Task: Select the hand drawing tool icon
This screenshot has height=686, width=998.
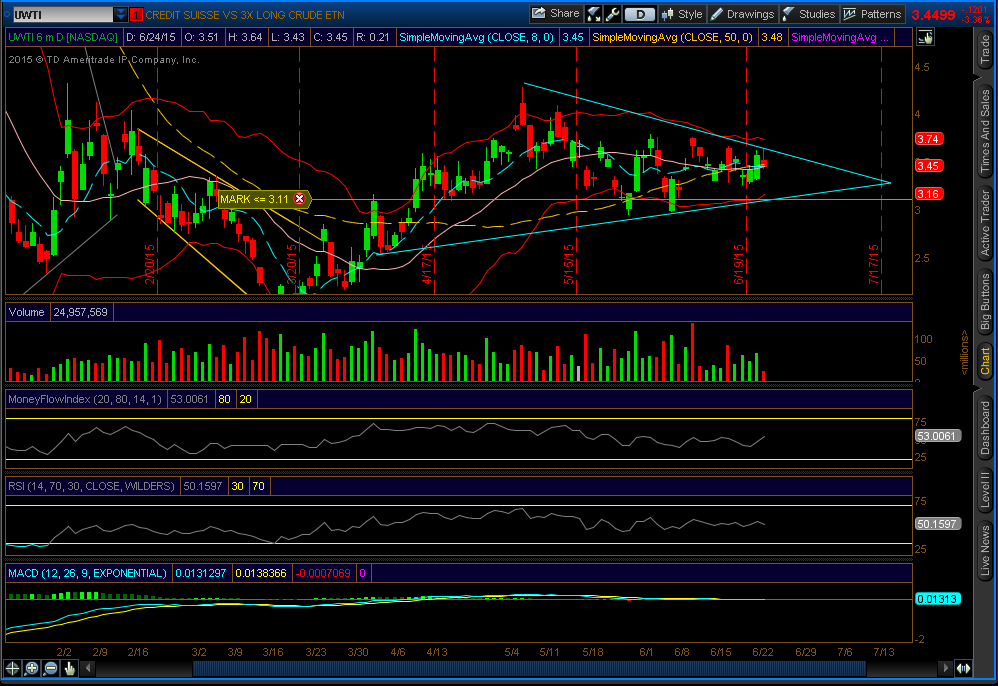Action: tap(69, 668)
